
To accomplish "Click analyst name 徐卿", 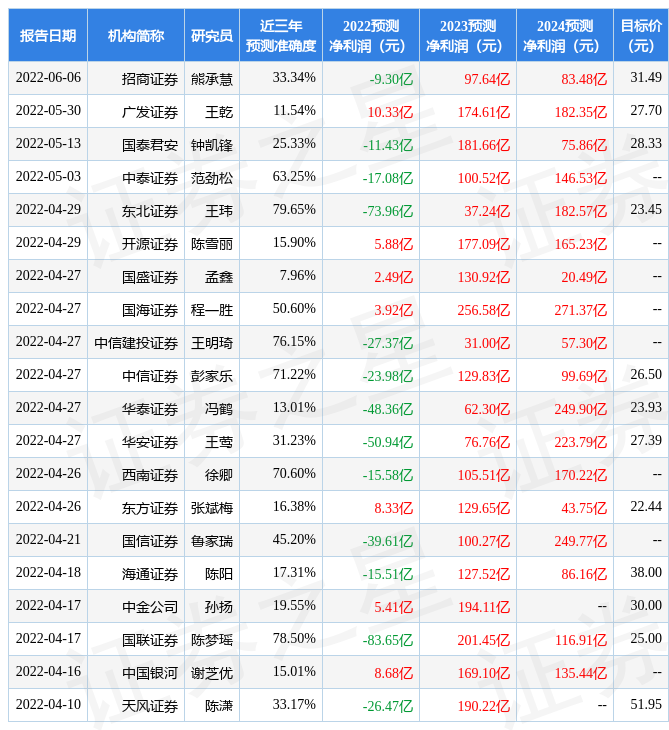I will tap(219, 476).
